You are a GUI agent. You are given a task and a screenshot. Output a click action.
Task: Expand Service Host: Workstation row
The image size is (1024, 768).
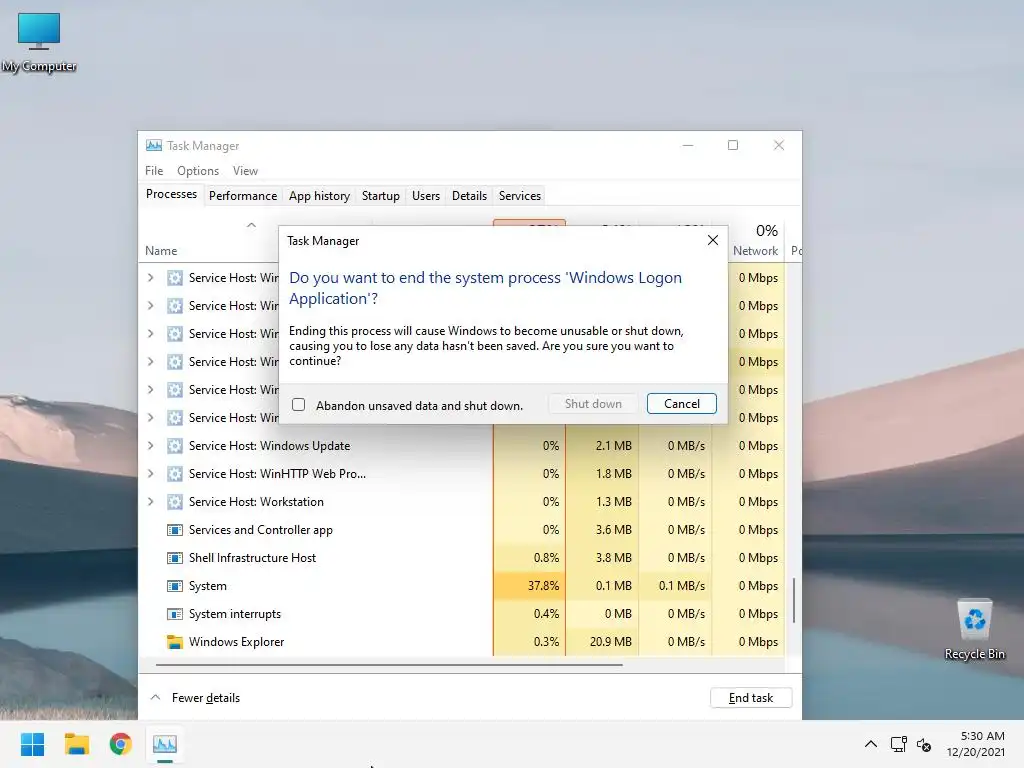(x=151, y=502)
